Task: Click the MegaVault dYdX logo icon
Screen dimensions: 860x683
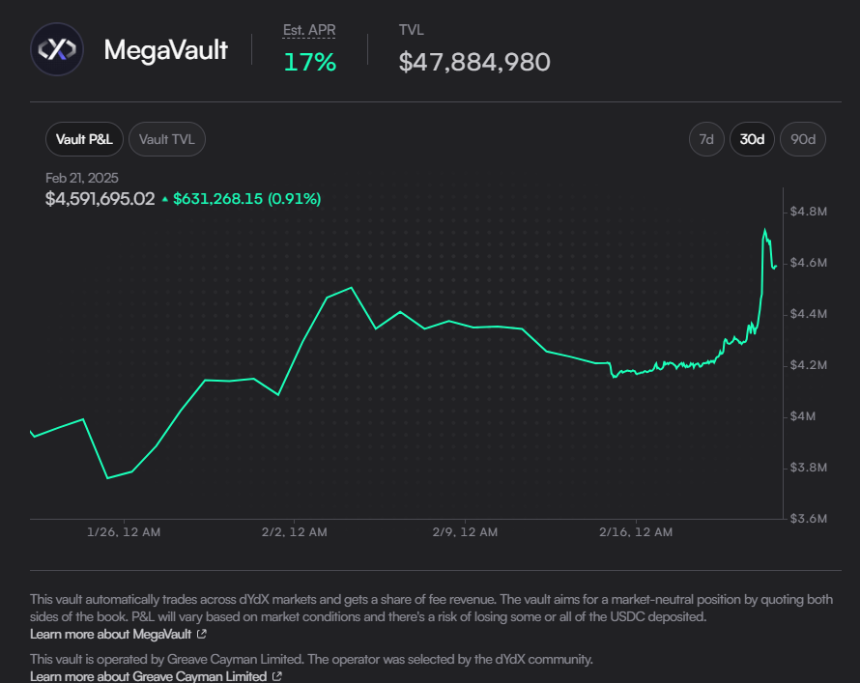Action: click(x=56, y=49)
